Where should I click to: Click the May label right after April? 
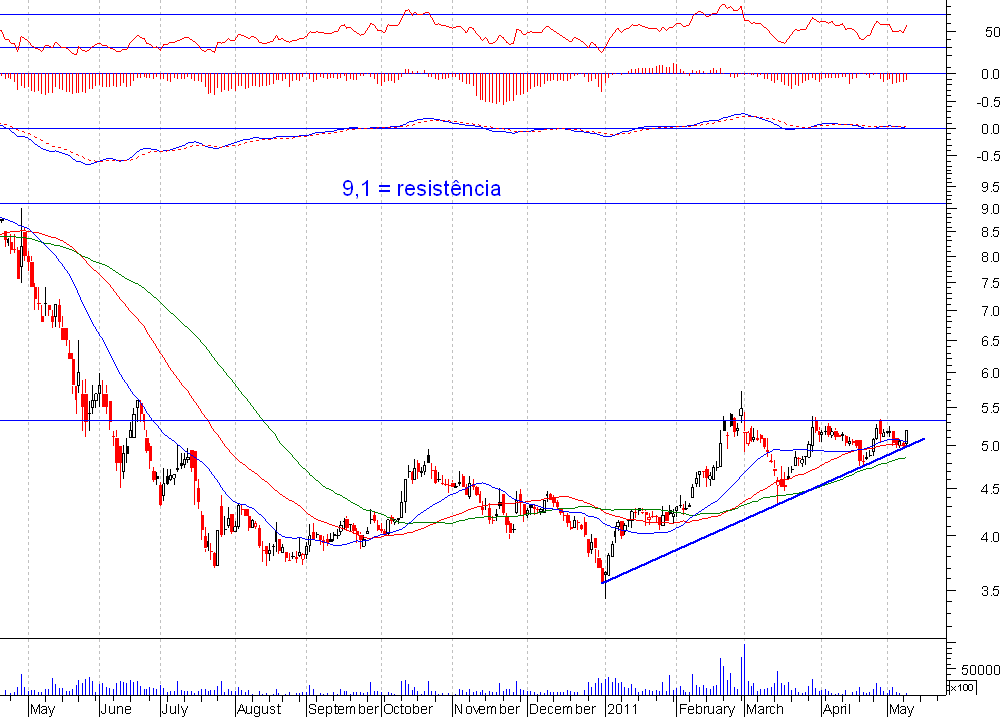(902, 709)
